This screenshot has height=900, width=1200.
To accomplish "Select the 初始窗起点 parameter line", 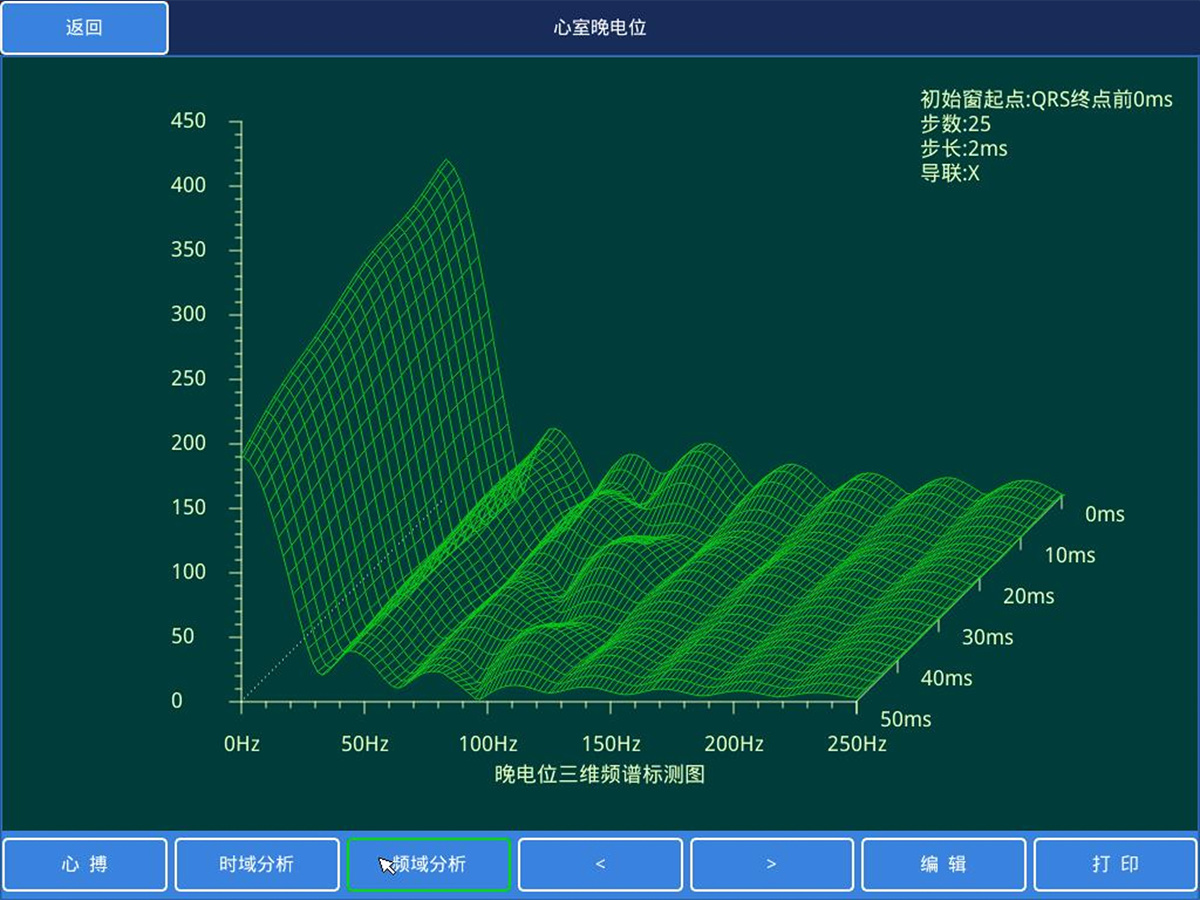I will point(1046,99).
